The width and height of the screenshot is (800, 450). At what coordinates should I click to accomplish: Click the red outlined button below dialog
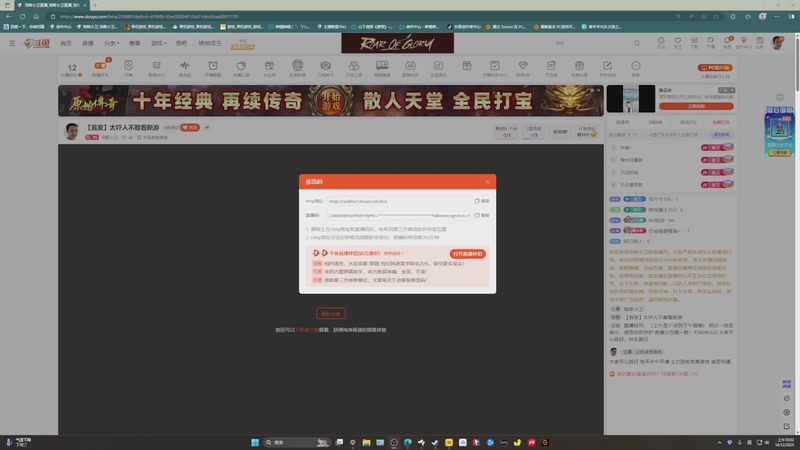point(331,314)
